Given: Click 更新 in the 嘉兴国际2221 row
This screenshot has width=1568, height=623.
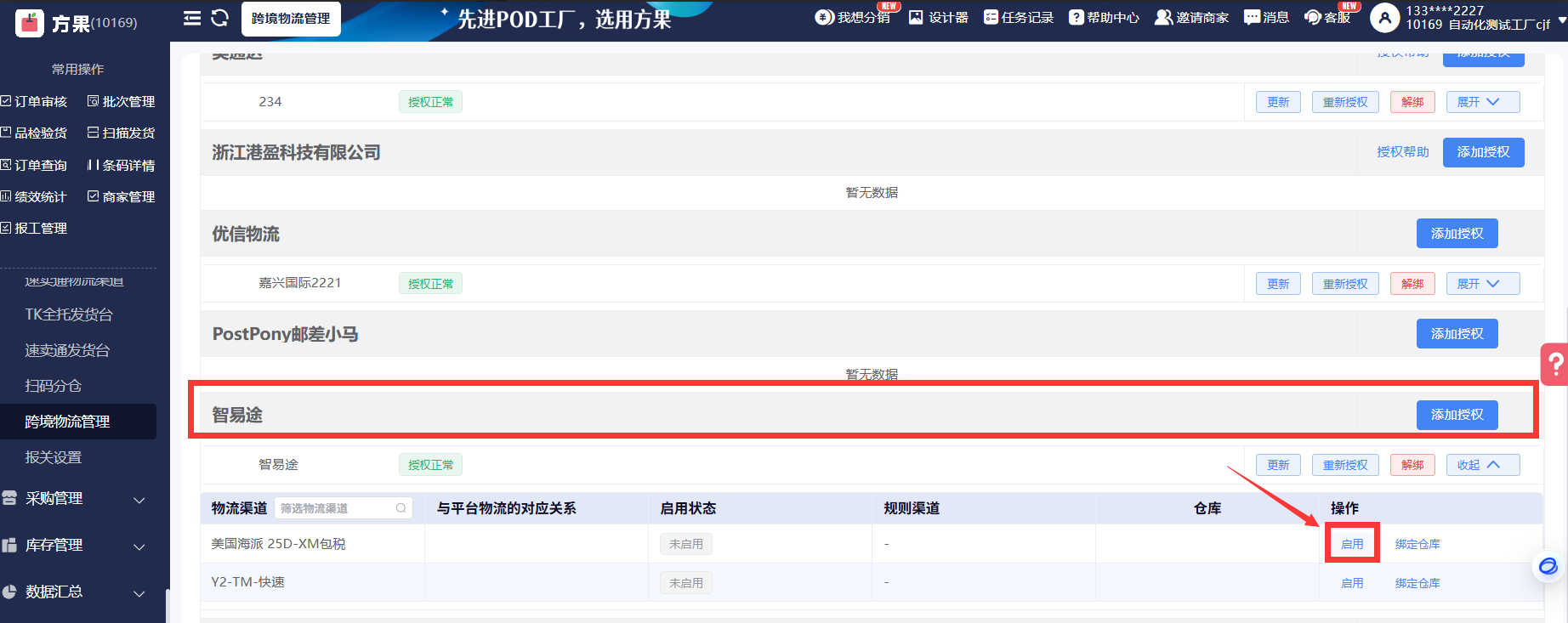Looking at the screenshot, I should [x=1278, y=284].
